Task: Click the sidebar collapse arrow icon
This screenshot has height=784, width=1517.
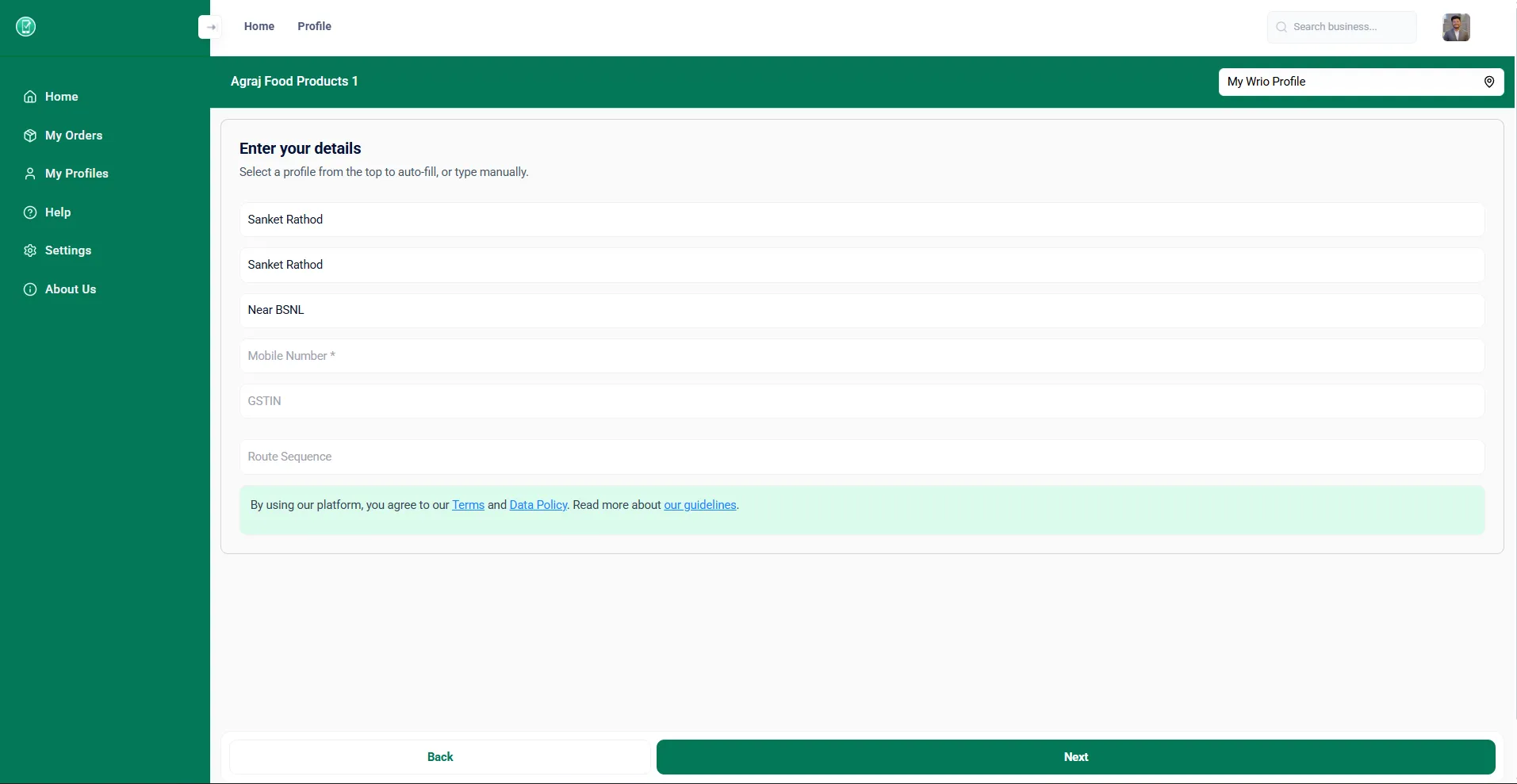Action: point(210,27)
